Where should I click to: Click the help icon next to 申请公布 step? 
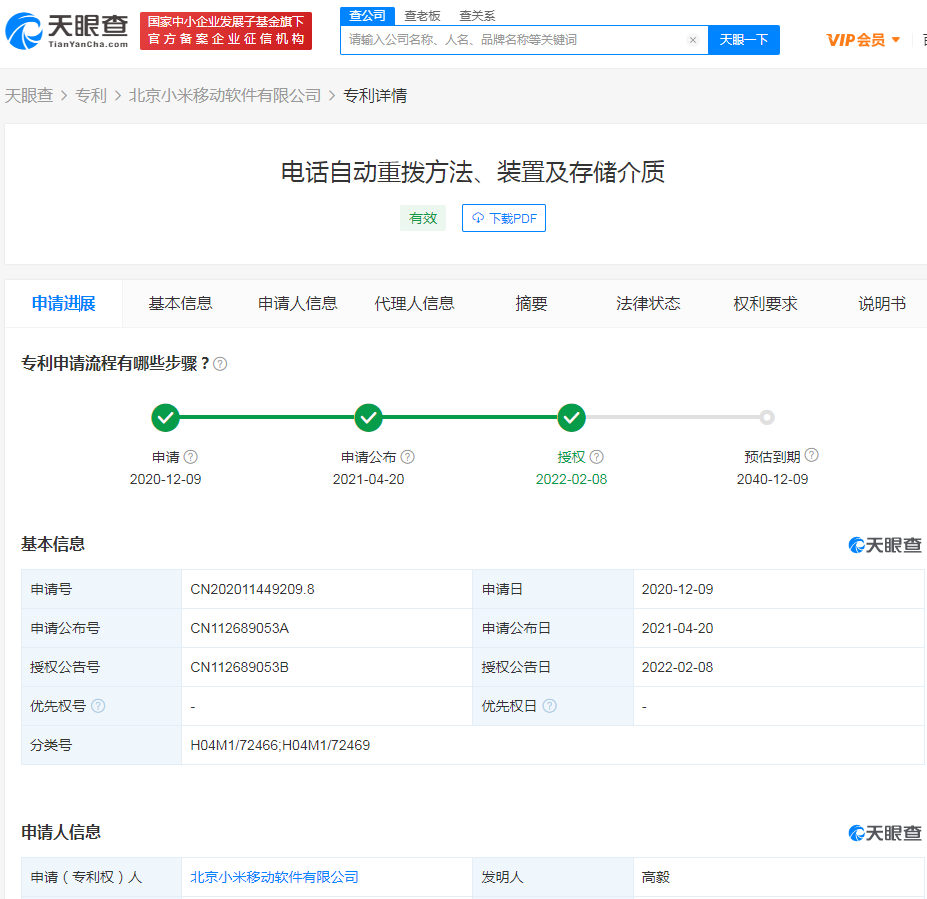click(x=407, y=457)
